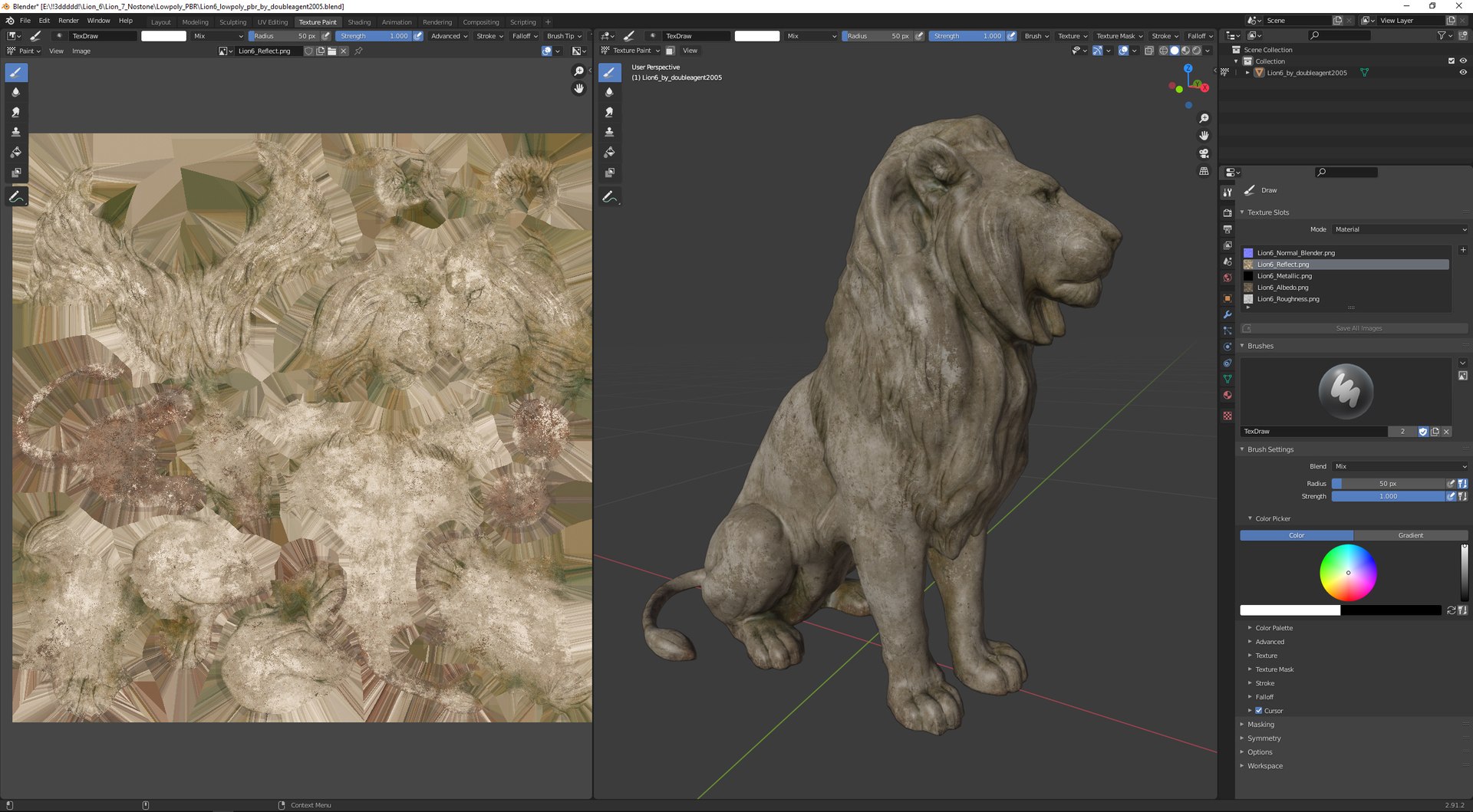Open Brush Tip dropdown in image editor header
The width and height of the screenshot is (1473, 812).
[564, 36]
